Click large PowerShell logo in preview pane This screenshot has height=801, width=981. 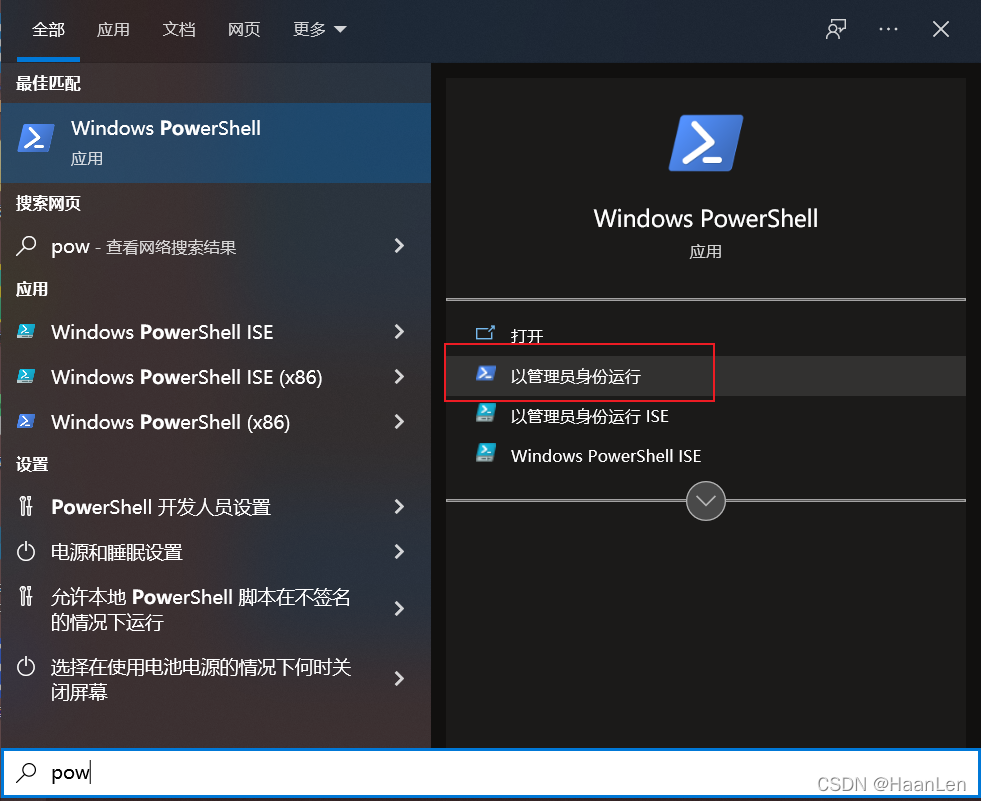(706, 143)
